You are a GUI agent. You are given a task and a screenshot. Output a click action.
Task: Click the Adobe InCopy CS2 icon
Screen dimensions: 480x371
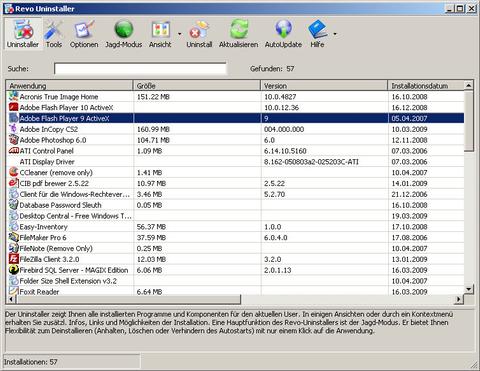[14, 129]
